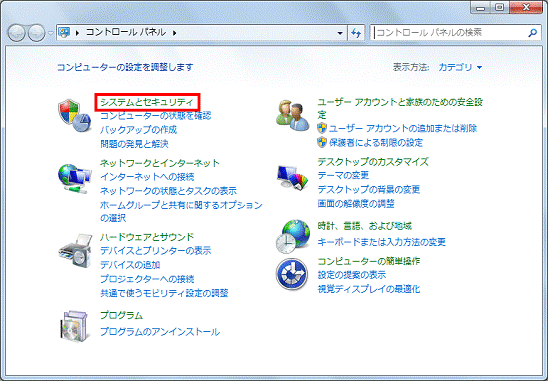Open the カテゴリ view-by dropdown

click(x=460, y=67)
